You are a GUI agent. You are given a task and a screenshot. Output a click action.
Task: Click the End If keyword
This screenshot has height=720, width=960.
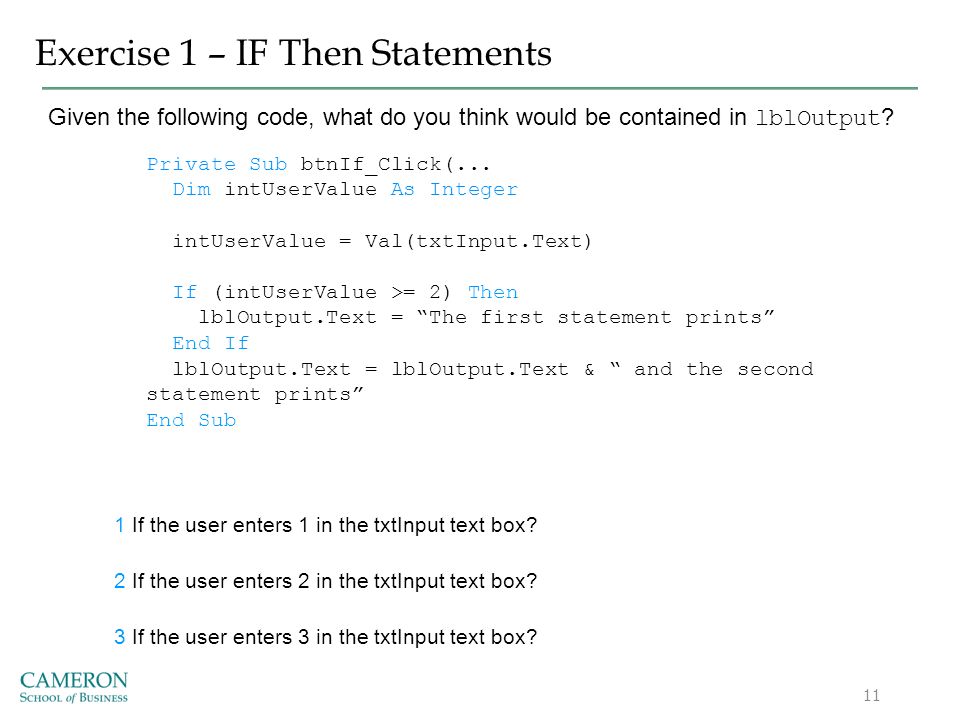coord(211,343)
